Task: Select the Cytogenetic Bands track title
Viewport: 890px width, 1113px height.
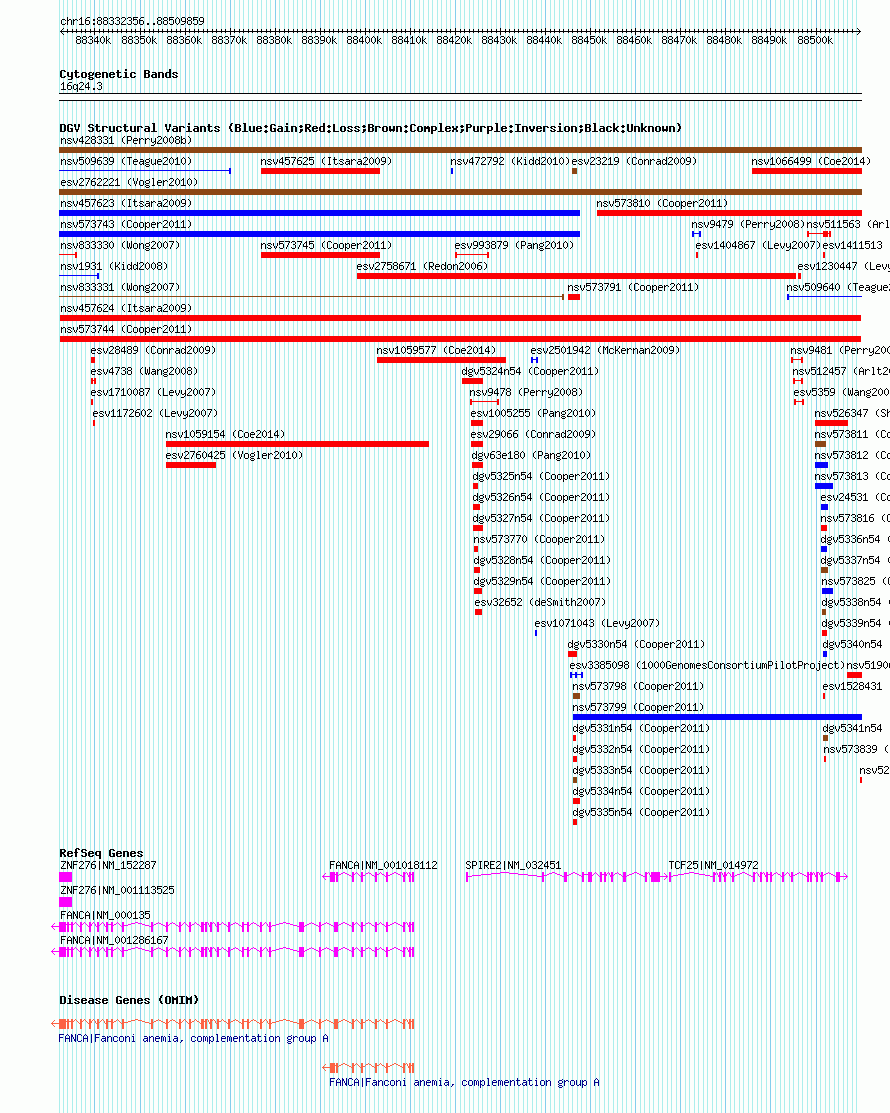Action: click(119, 74)
